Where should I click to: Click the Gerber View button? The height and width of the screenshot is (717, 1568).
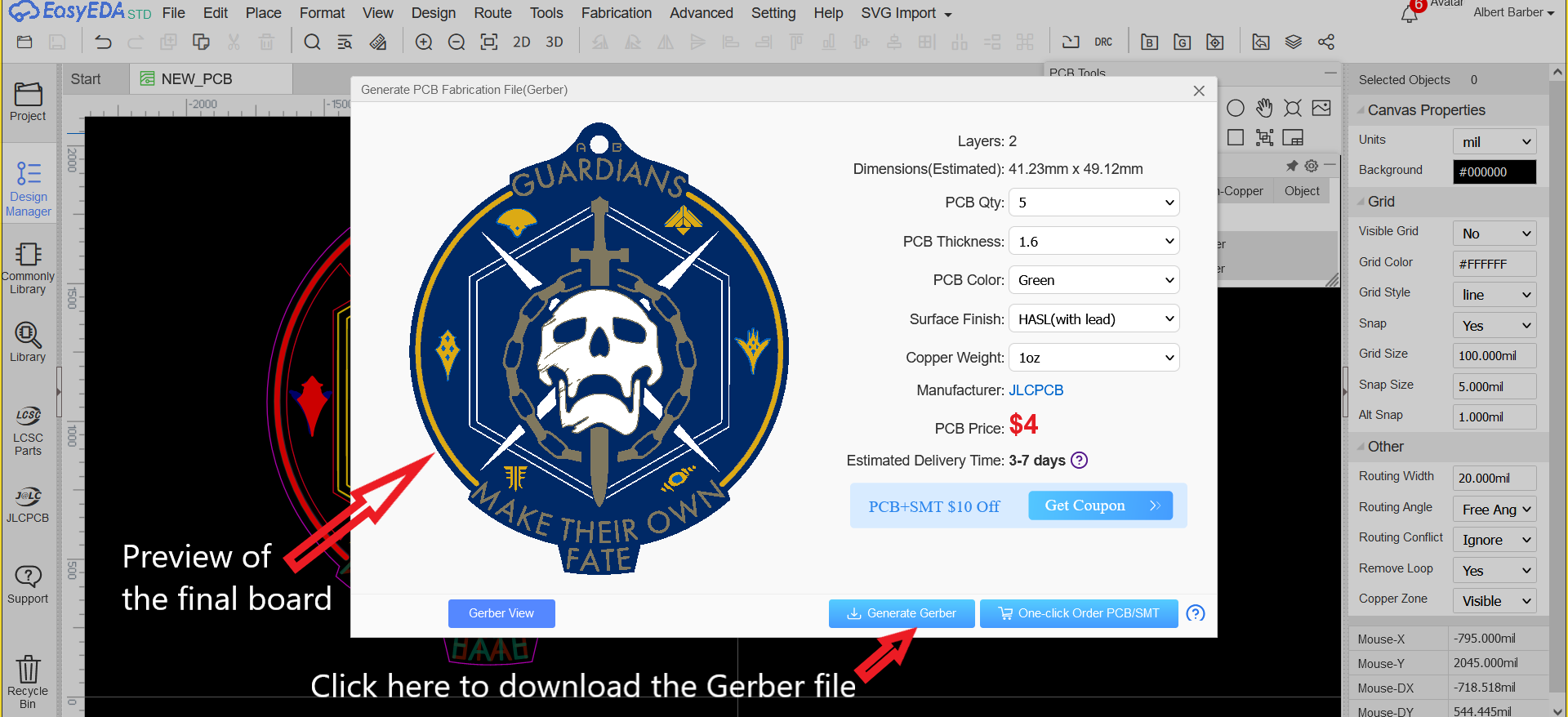(501, 613)
